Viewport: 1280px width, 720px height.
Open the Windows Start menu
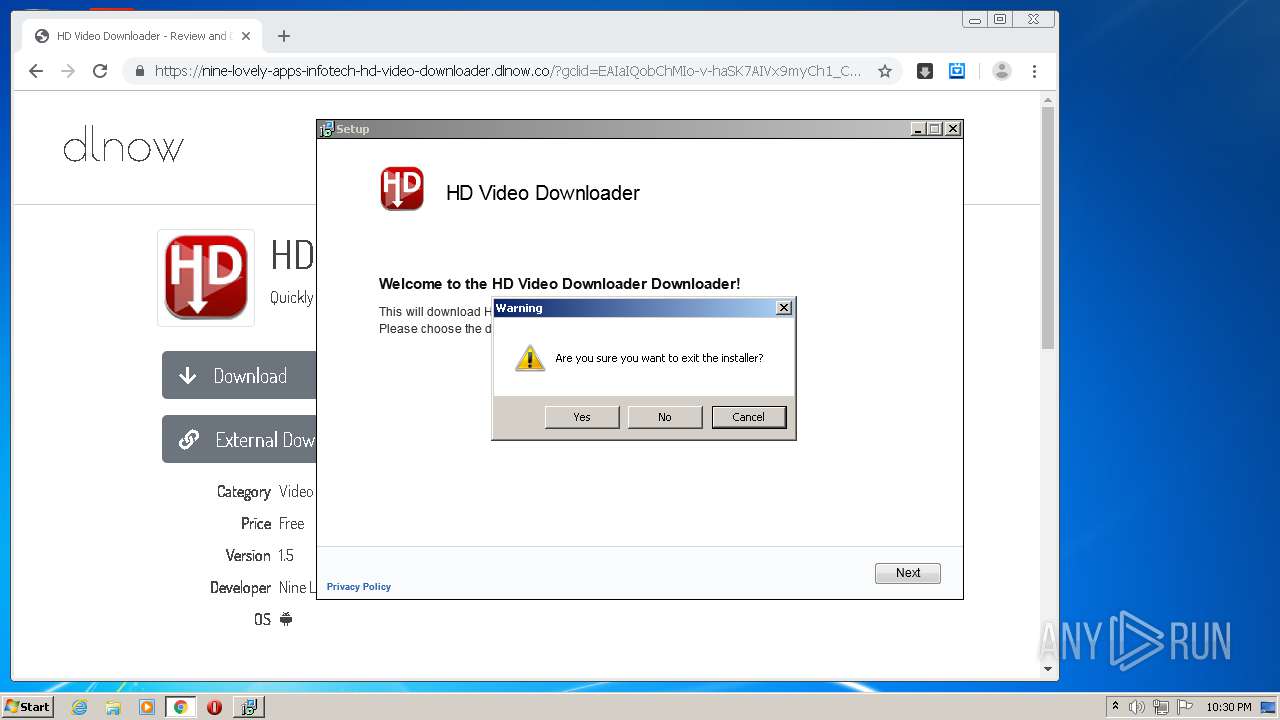[28, 706]
